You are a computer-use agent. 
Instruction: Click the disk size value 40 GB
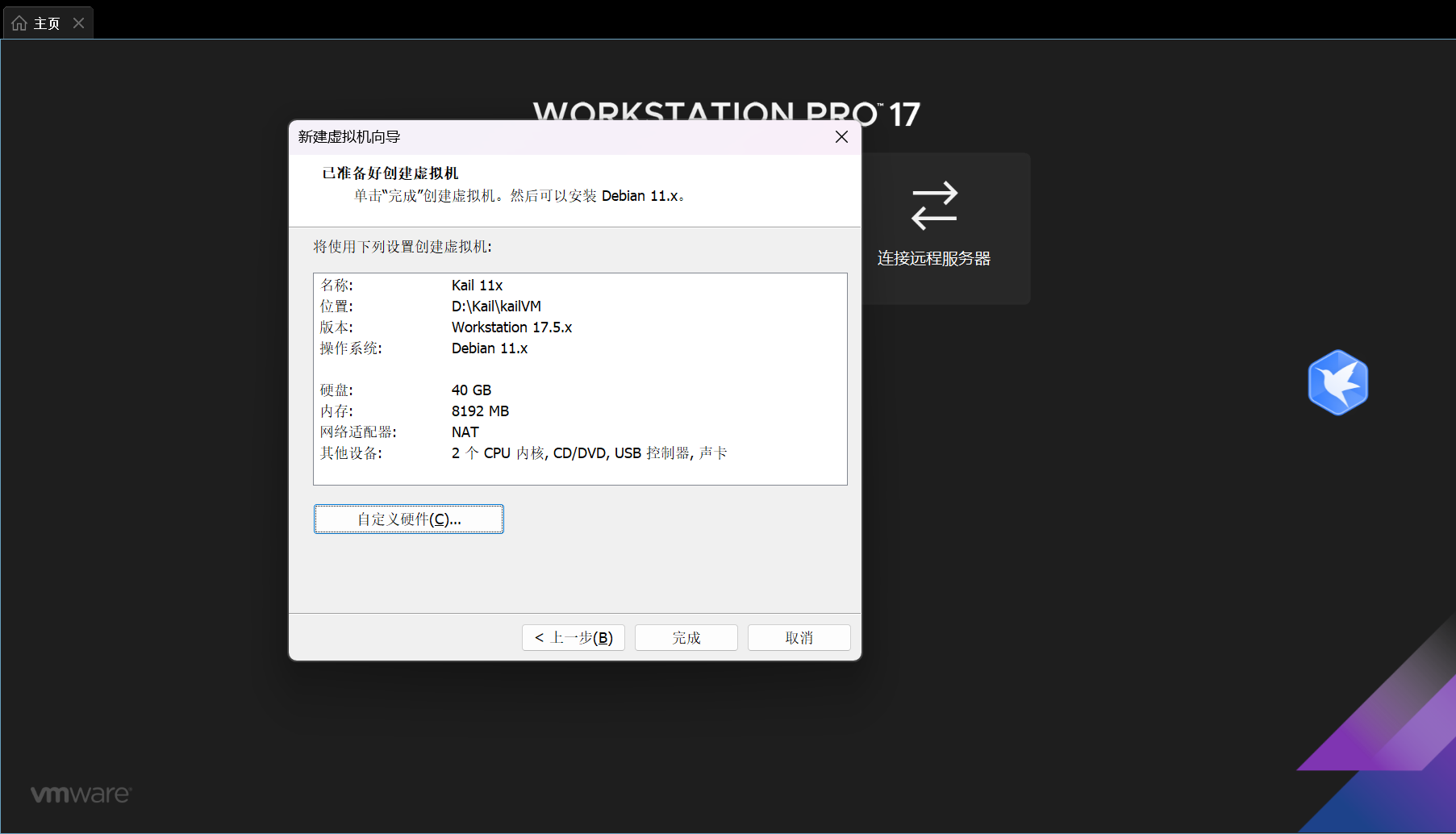pyautogui.click(x=471, y=390)
